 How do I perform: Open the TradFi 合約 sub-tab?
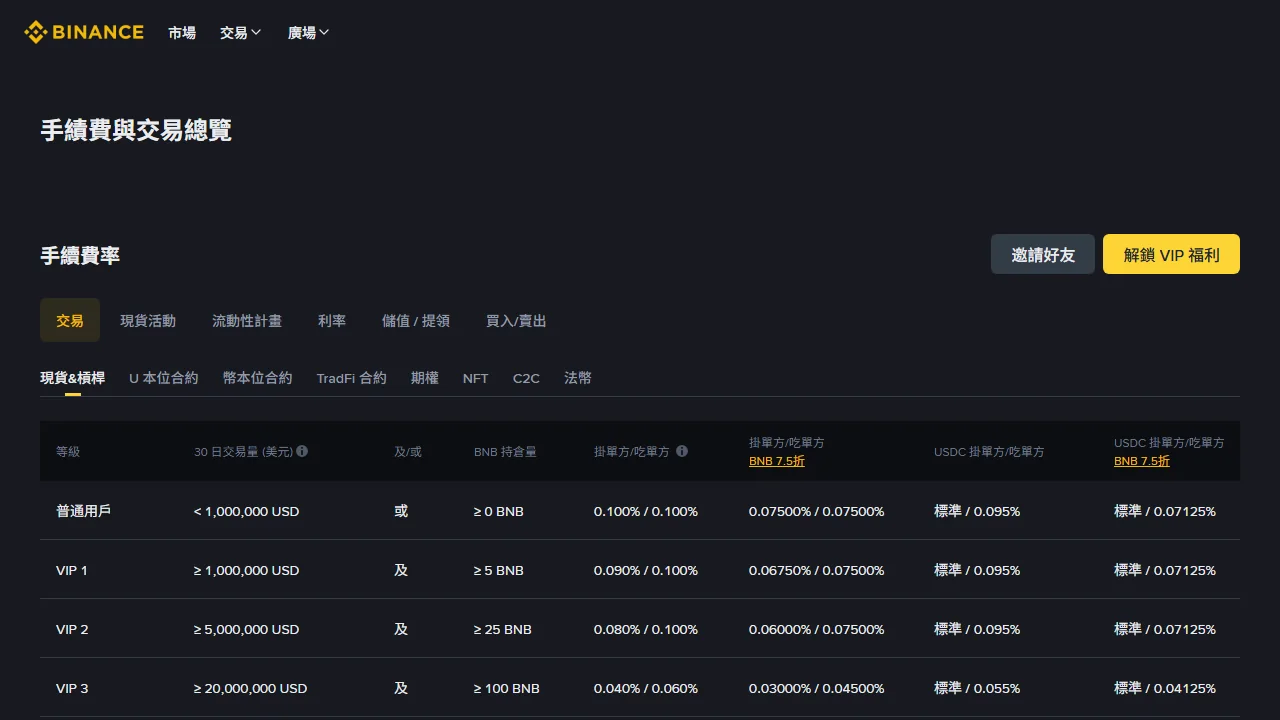pos(352,378)
